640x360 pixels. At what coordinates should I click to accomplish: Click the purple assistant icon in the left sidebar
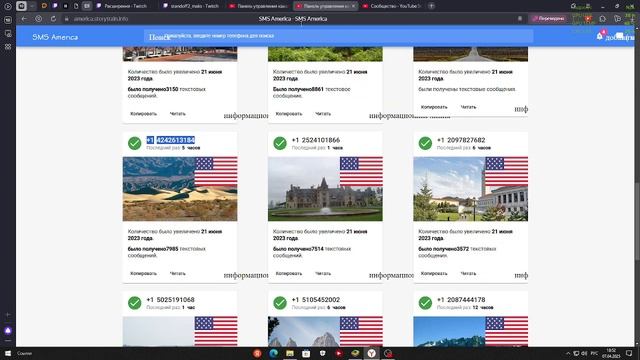(8, 331)
